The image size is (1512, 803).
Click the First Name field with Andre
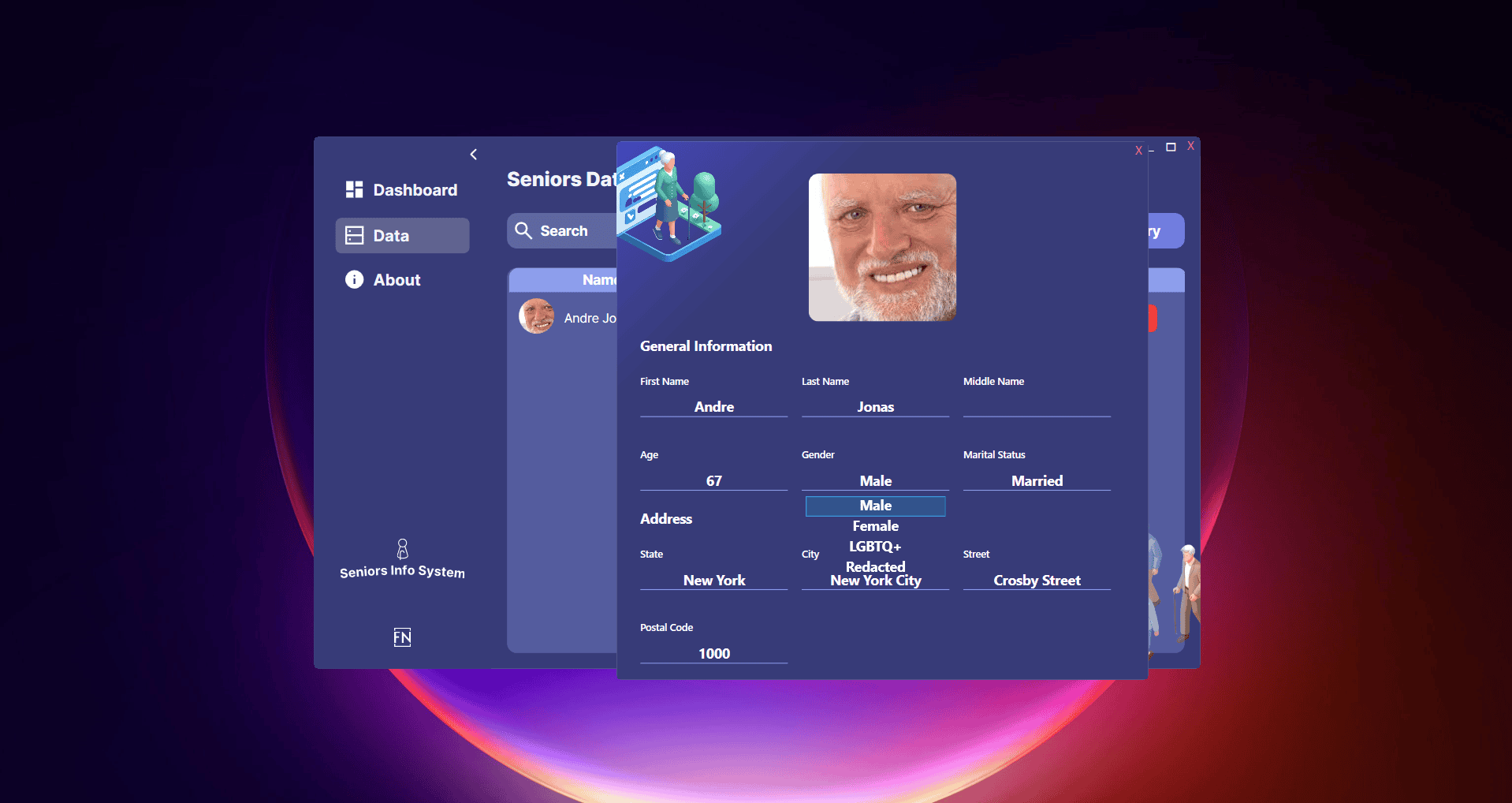coord(713,406)
